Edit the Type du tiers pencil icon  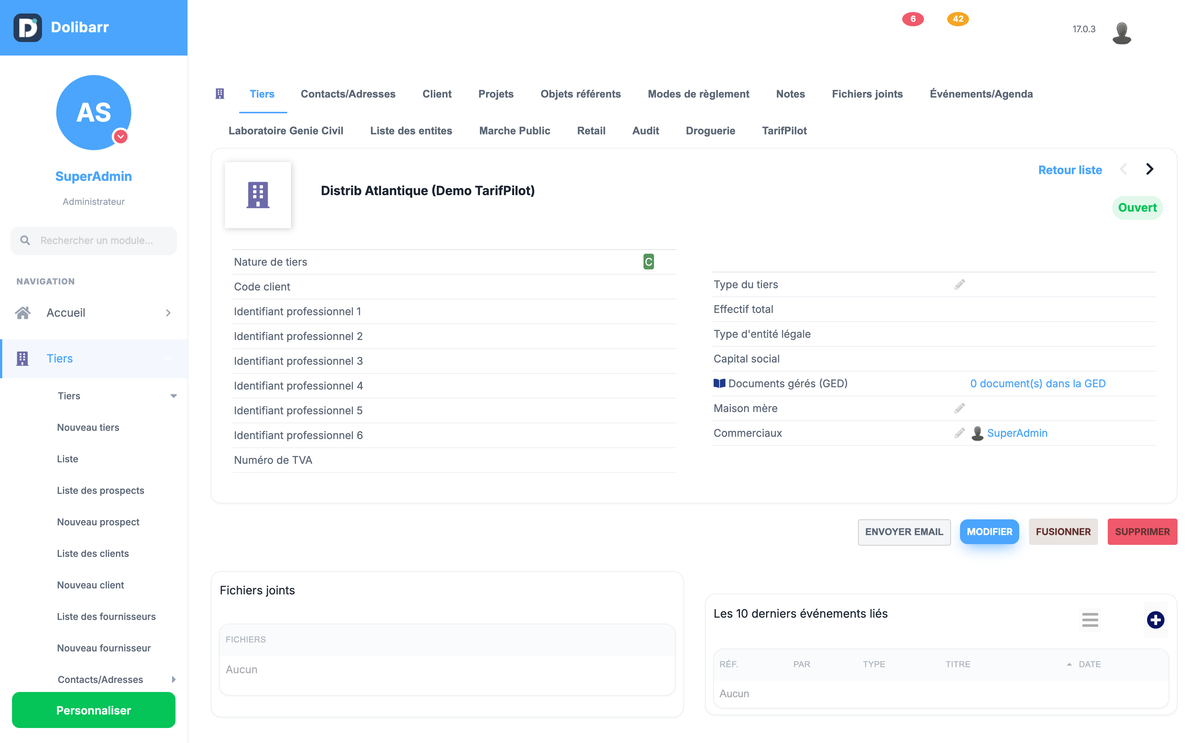coord(959,285)
